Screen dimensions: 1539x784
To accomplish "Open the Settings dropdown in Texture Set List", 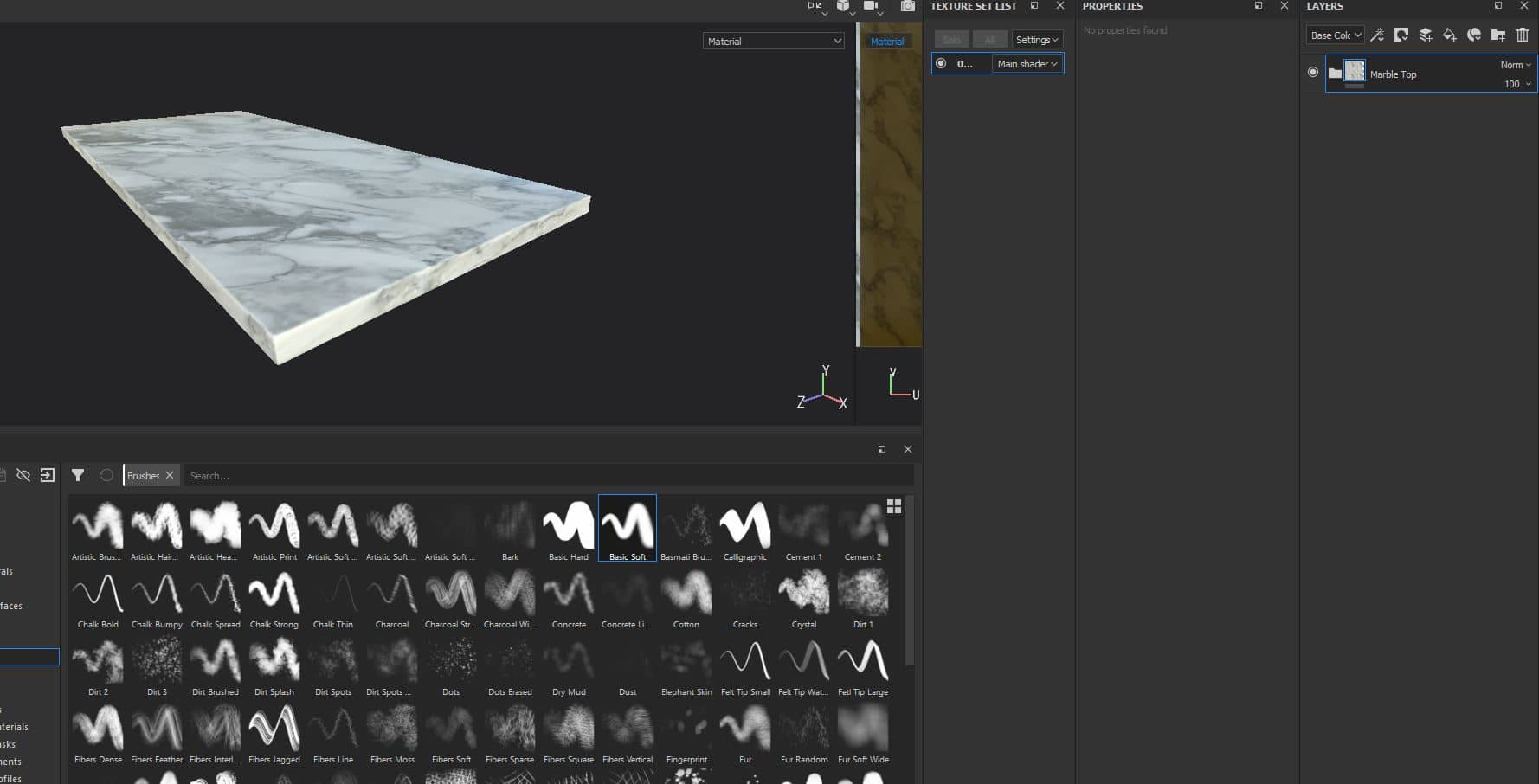I will pos(1037,40).
